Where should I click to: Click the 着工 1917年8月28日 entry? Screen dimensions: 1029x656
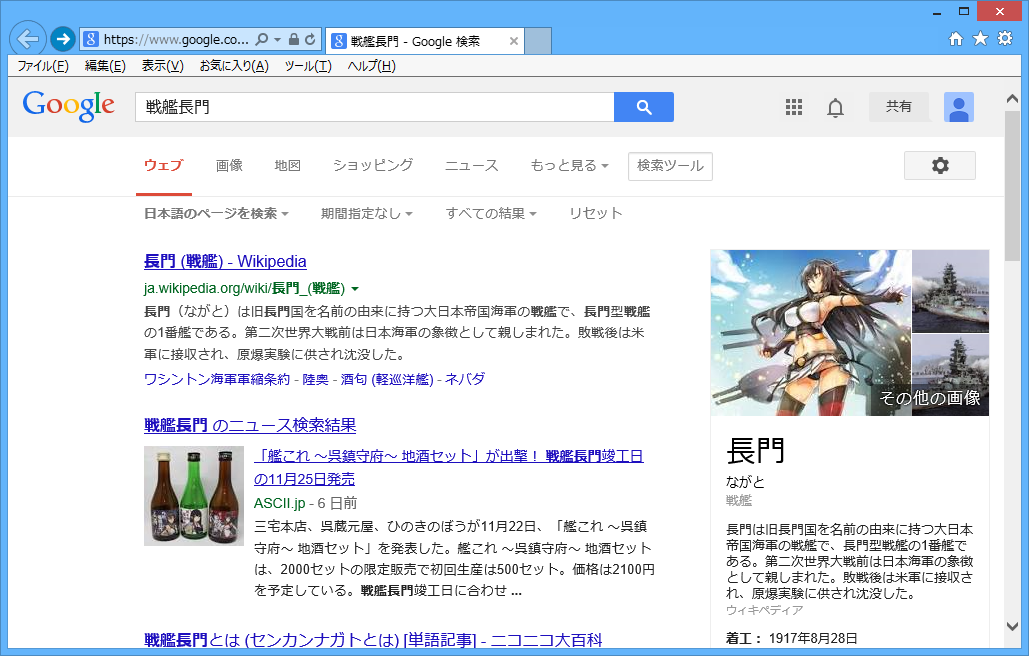[791, 638]
